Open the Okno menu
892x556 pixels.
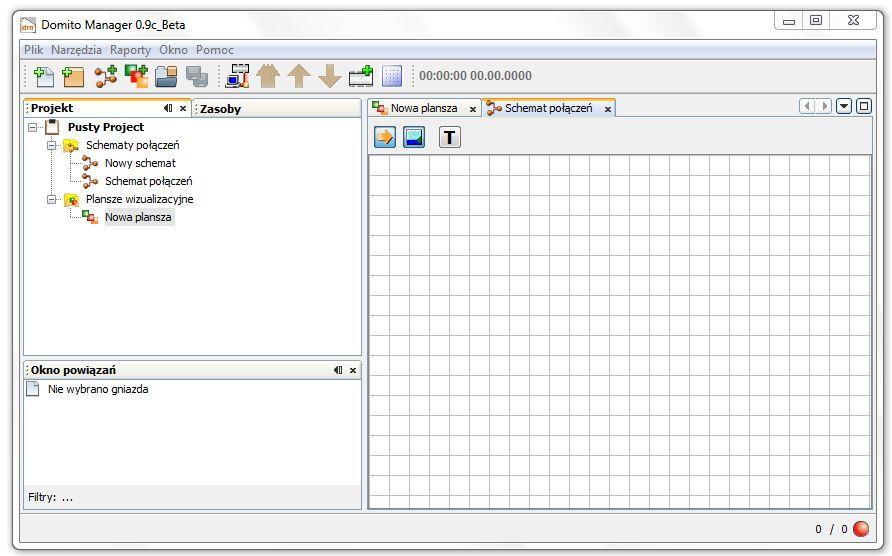coord(174,50)
